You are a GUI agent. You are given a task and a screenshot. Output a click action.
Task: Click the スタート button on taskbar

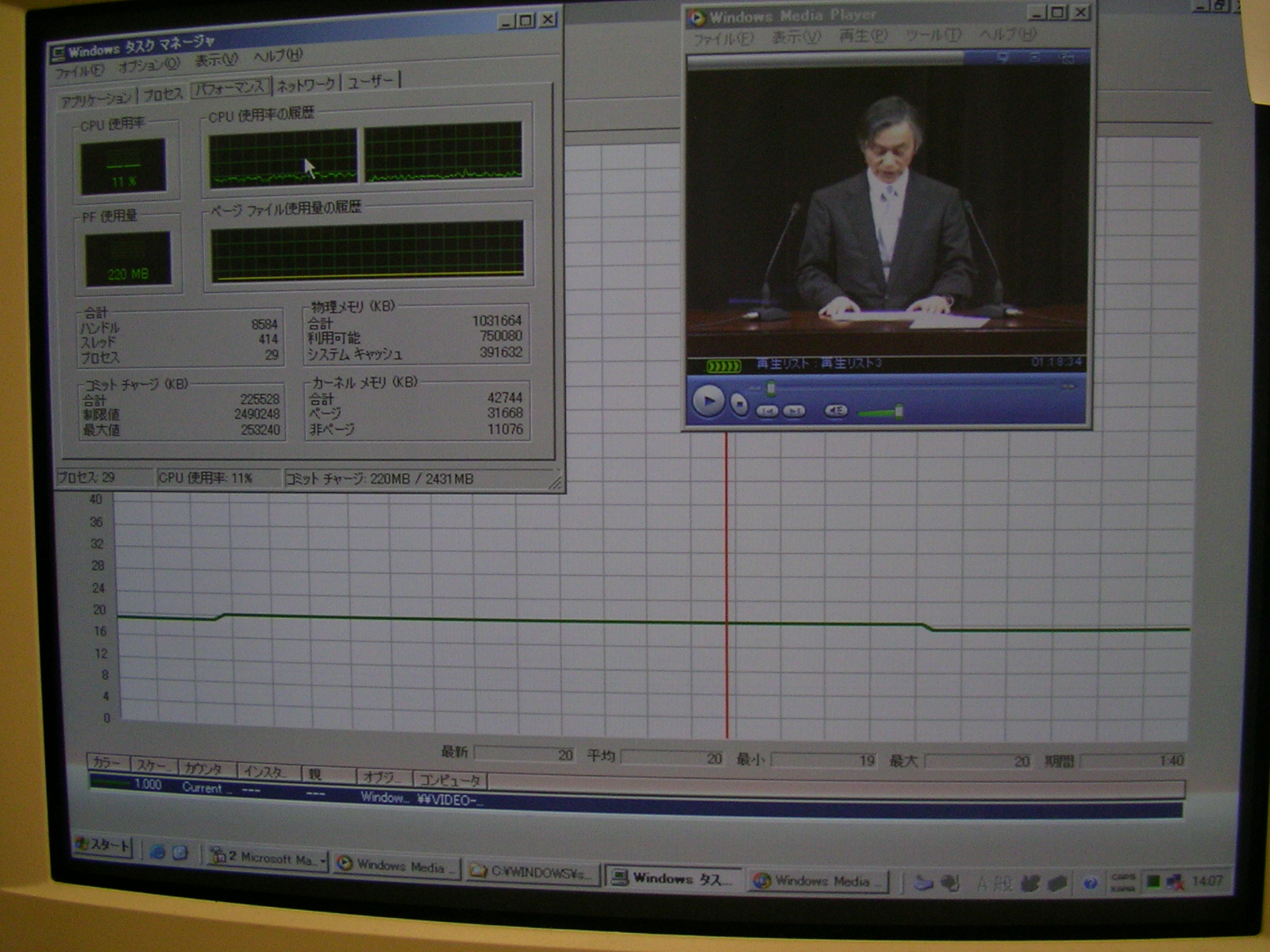tap(103, 846)
